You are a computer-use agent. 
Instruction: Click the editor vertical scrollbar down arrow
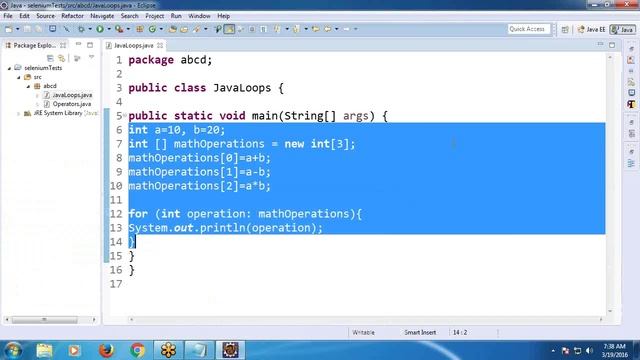tap(610, 311)
